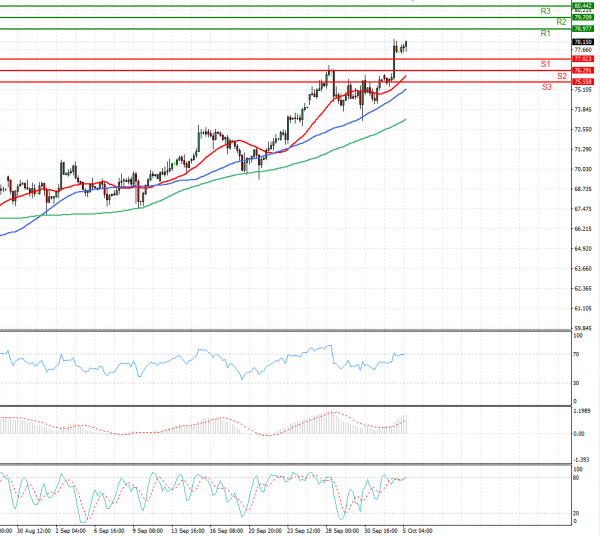Viewport: 600px width, 537px height.
Task: Click the RSI panel 30 level label
Action: pyautogui.click(x=576, y=383)
